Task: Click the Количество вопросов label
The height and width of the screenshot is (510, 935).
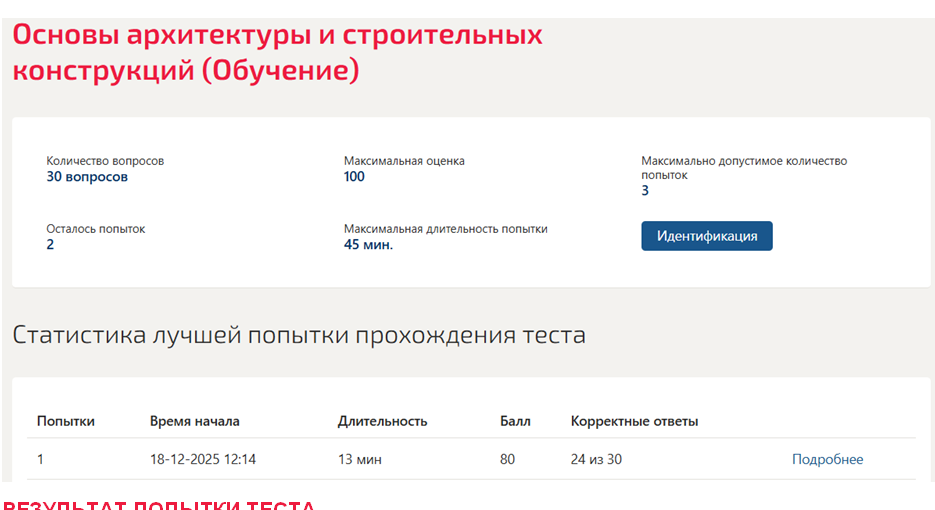Action: tap(105, 161)
